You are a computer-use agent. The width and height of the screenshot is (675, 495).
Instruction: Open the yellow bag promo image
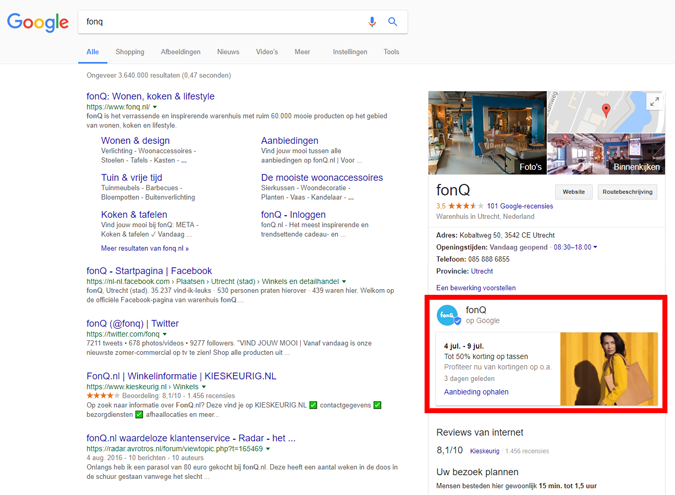click(609, 369)
